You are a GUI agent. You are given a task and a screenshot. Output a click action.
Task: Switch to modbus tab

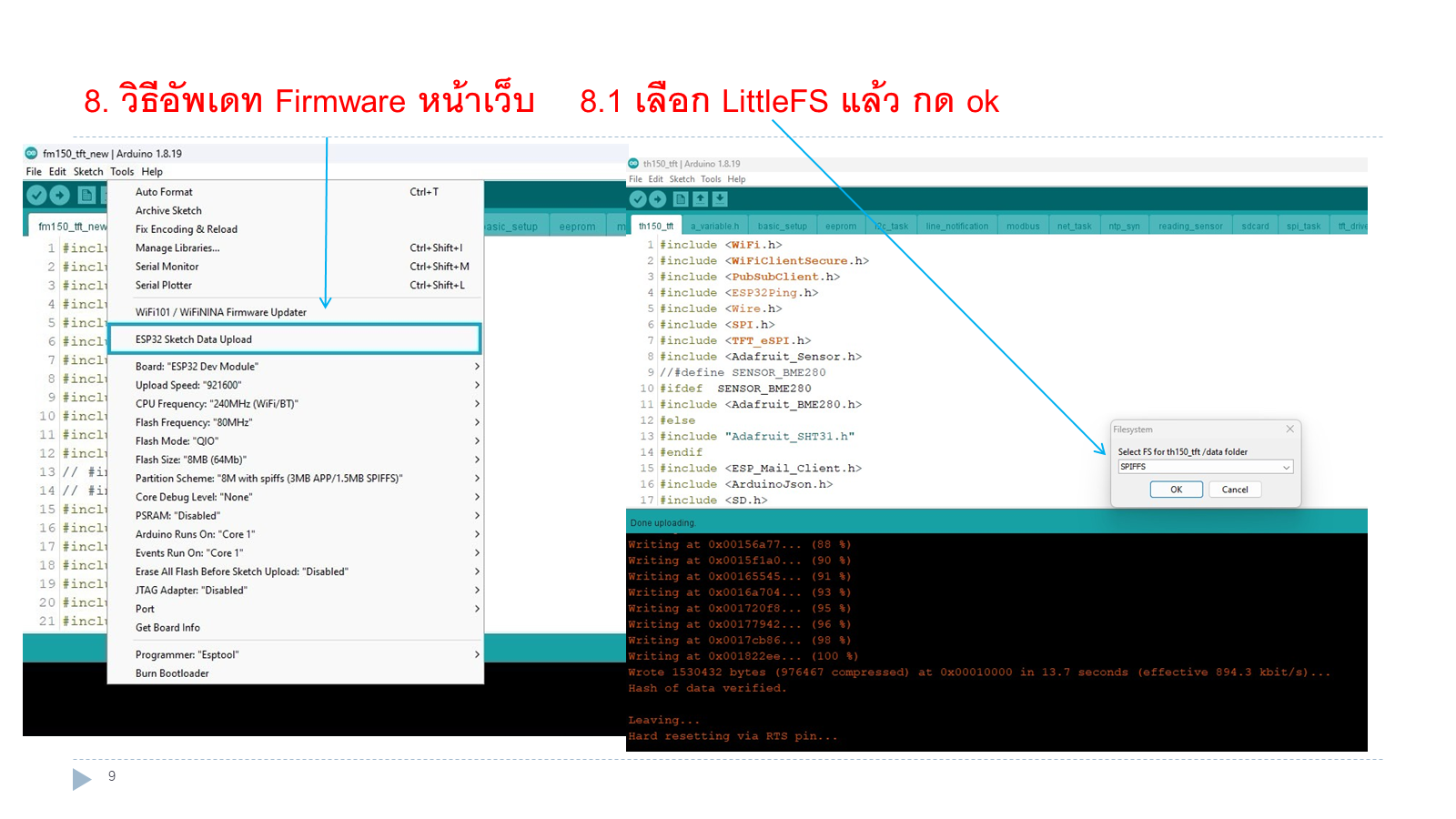(x=1023, y=226)
